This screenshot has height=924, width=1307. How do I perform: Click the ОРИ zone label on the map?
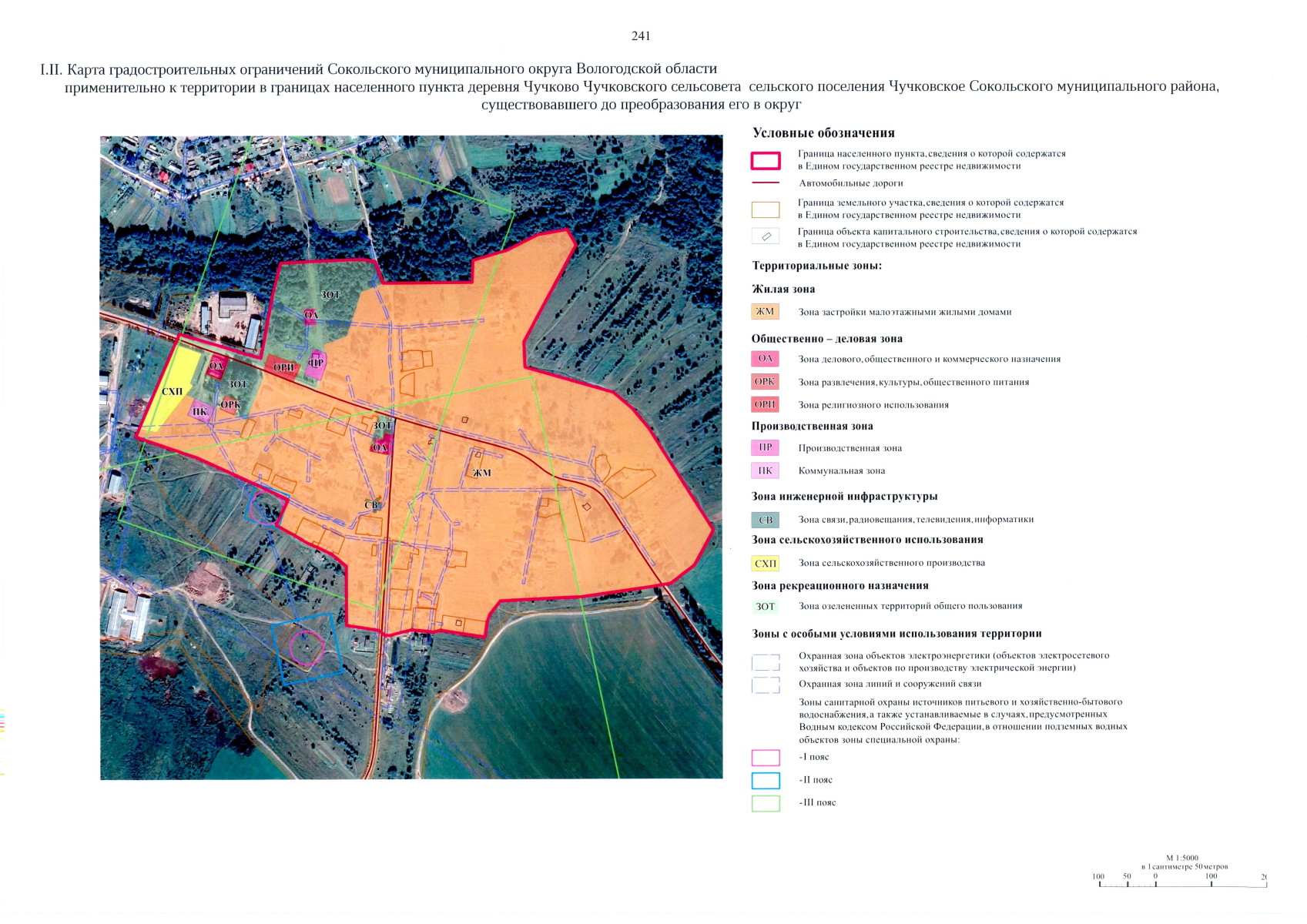283,367
